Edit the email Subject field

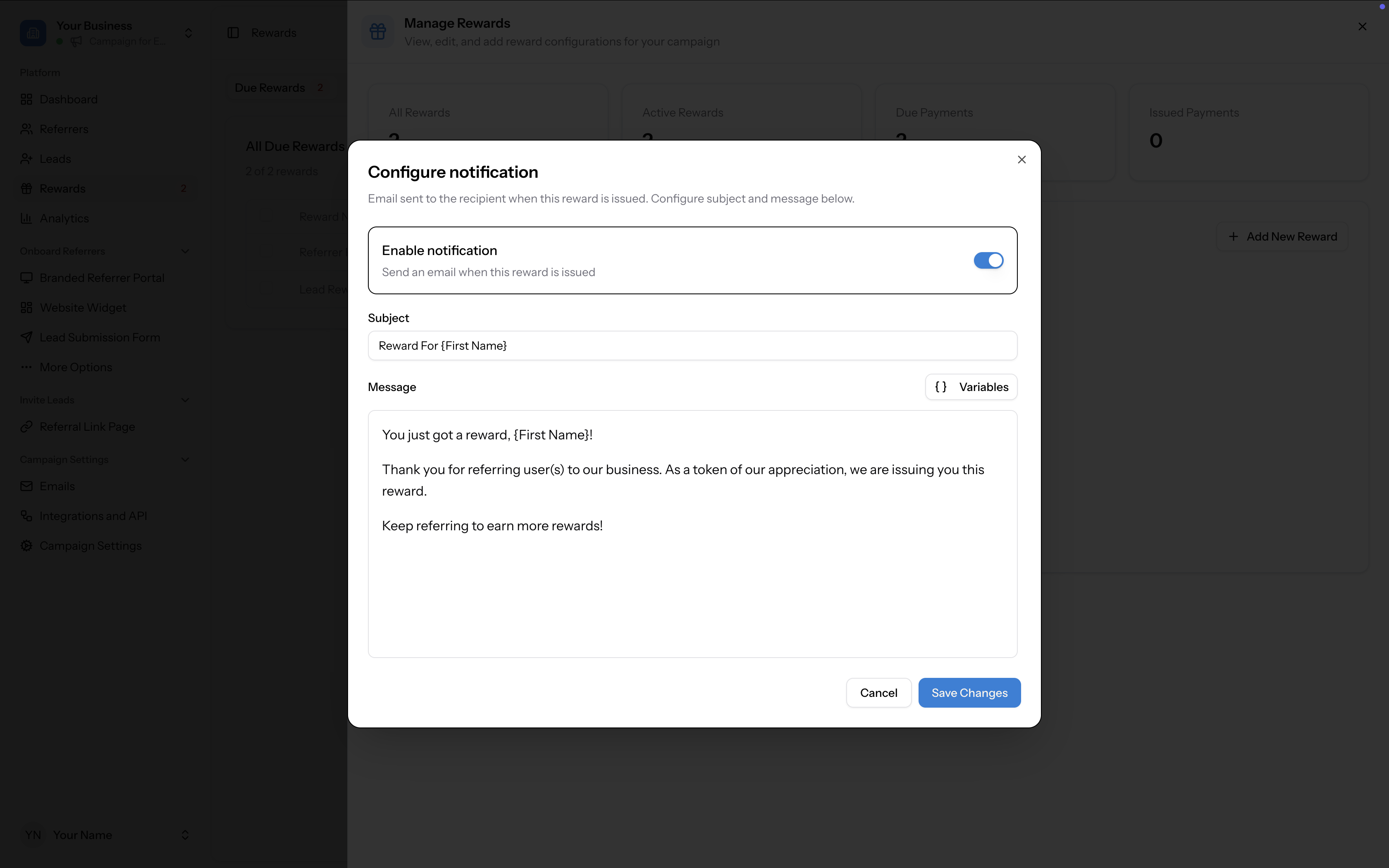pos(692,345)
